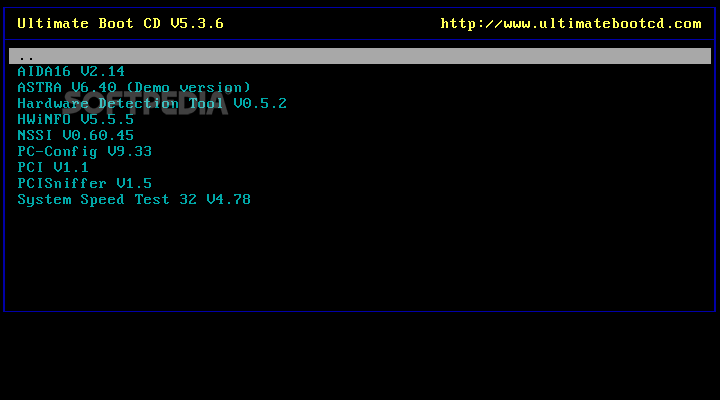Viewport: 720px width, 400px height.
Task: Start Hardware Detection Tool V0.5.2
Action: (152, 103)
